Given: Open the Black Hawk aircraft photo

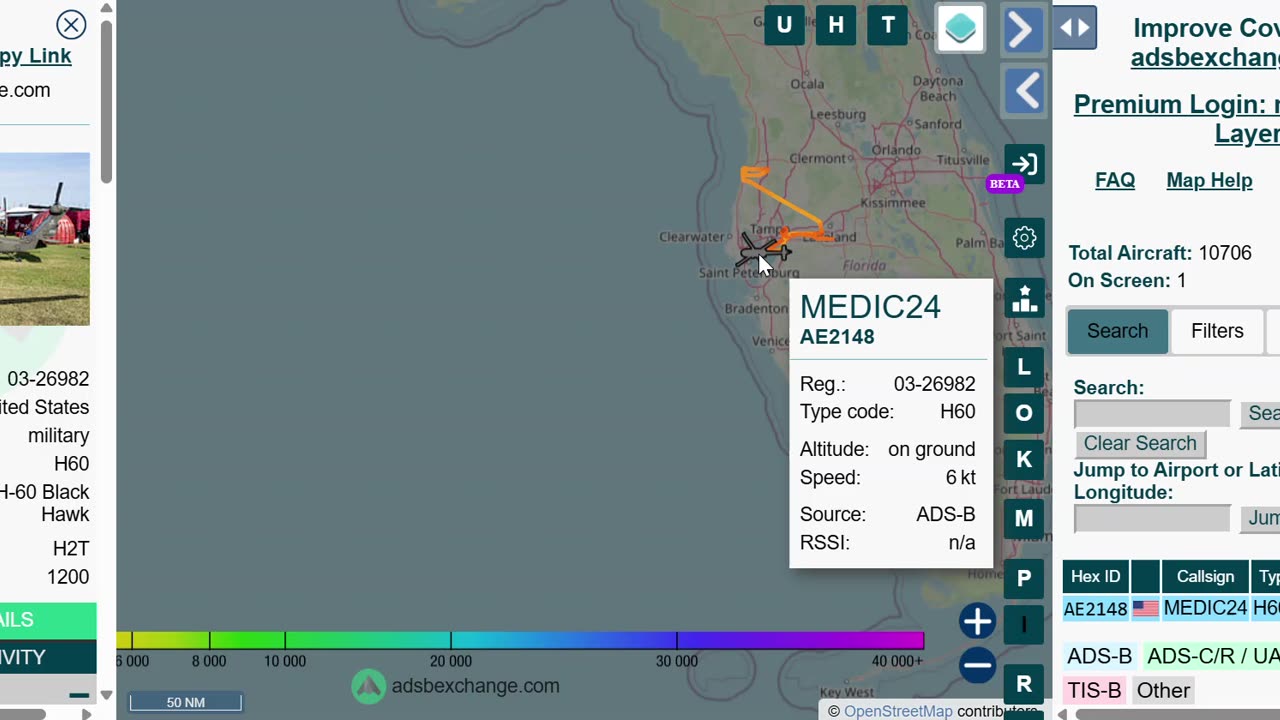Looking at the screenshot, I should pos(45,239).
